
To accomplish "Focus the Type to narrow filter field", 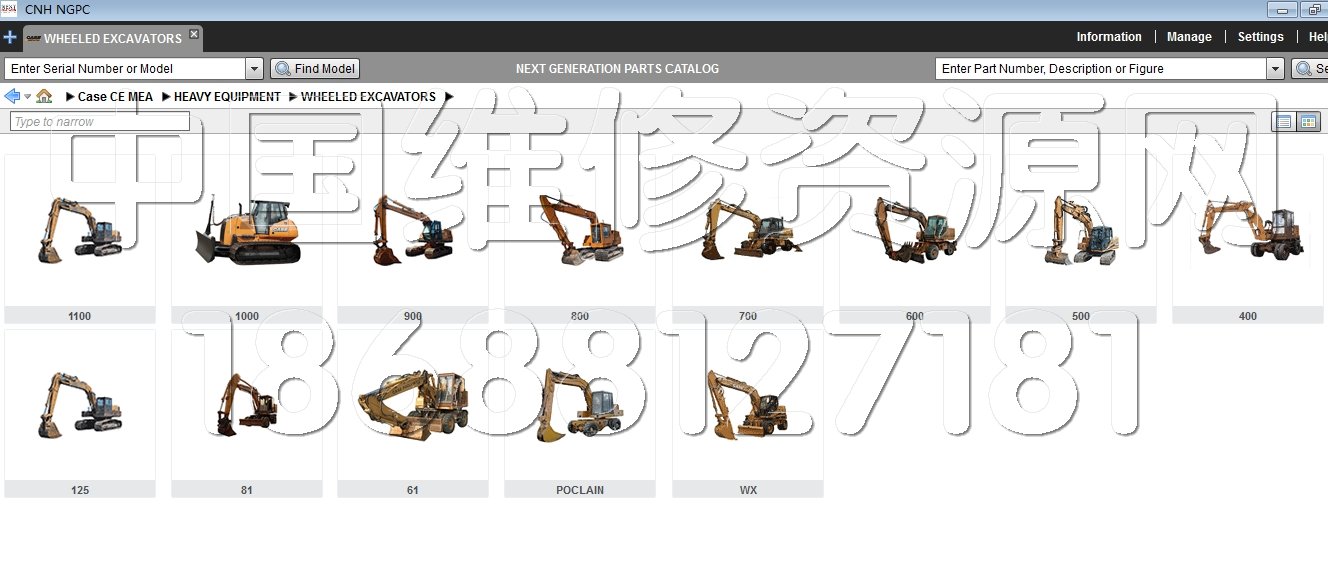I will coord(99,122).
